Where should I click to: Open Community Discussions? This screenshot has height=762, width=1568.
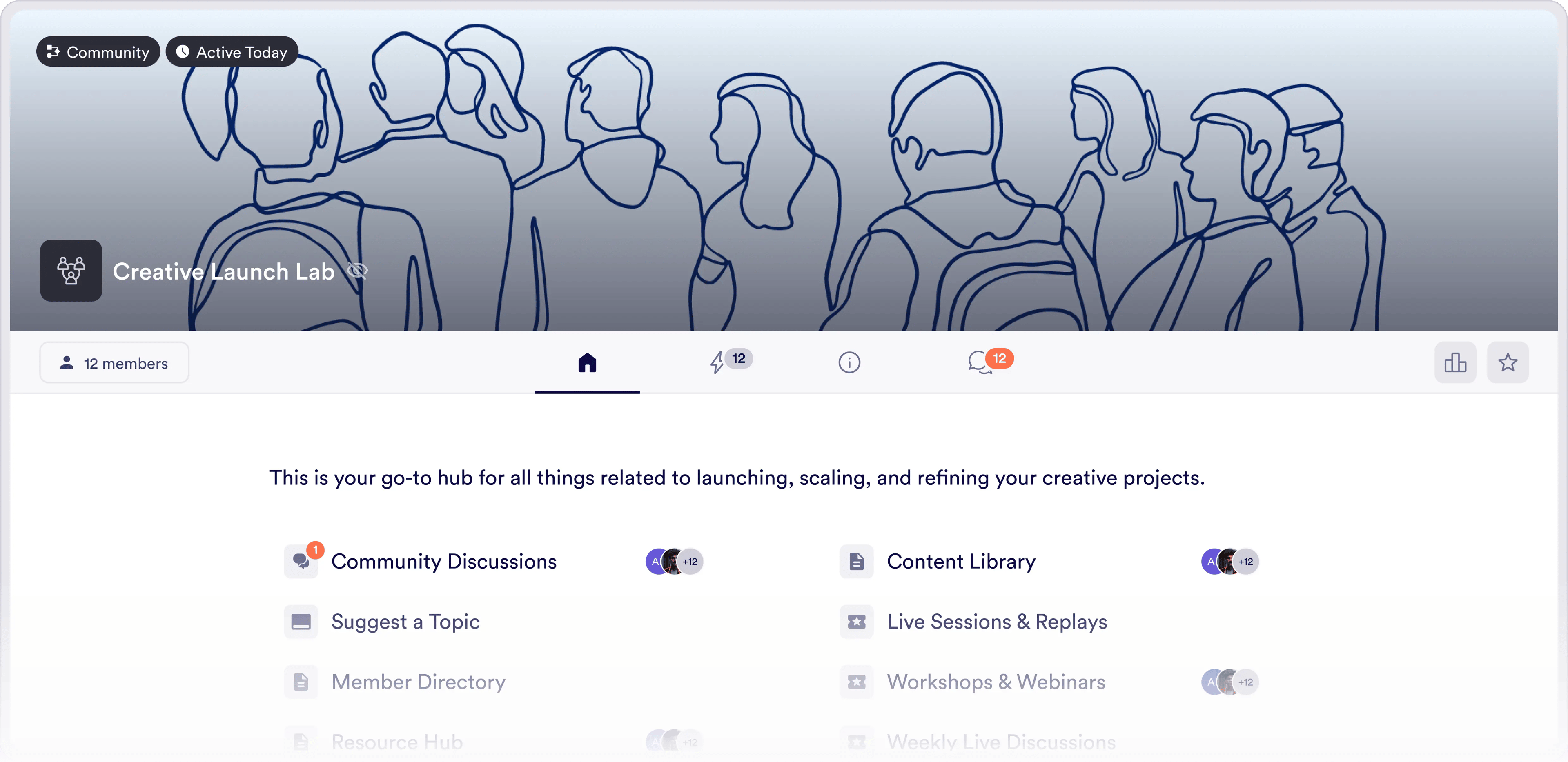444,561
